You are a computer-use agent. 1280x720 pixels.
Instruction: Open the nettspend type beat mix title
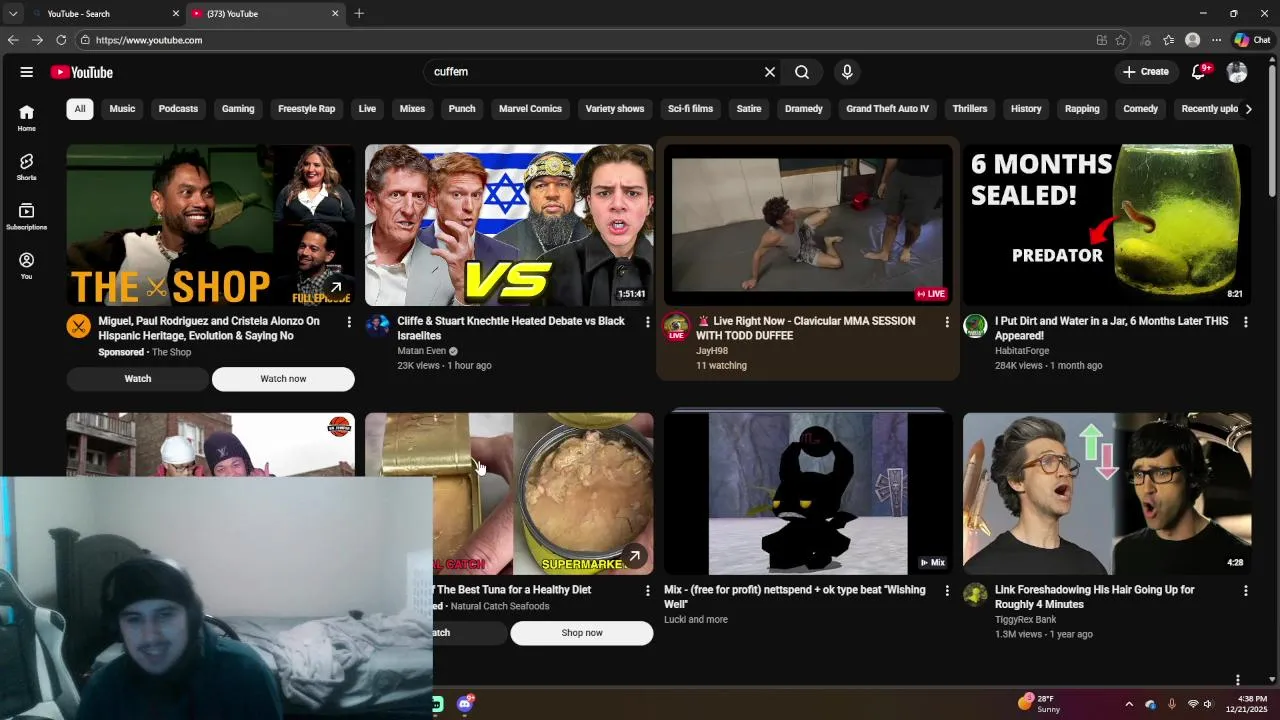[x=795, y=597]
